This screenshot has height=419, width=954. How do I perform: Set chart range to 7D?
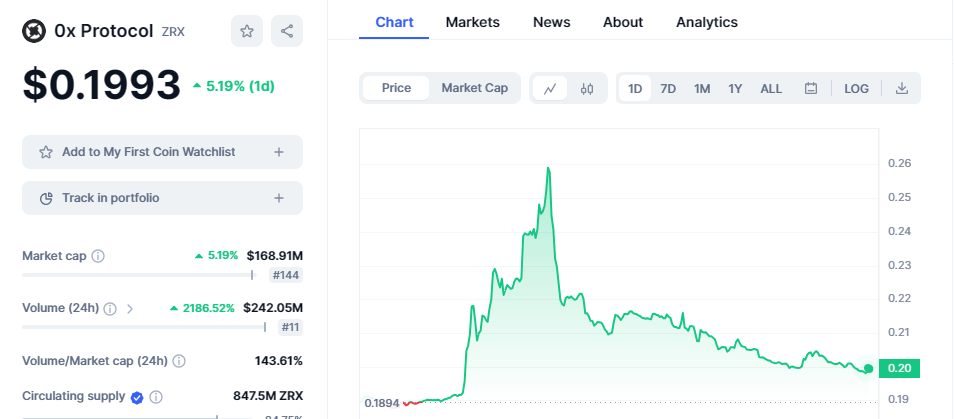[x=668, y=89]
